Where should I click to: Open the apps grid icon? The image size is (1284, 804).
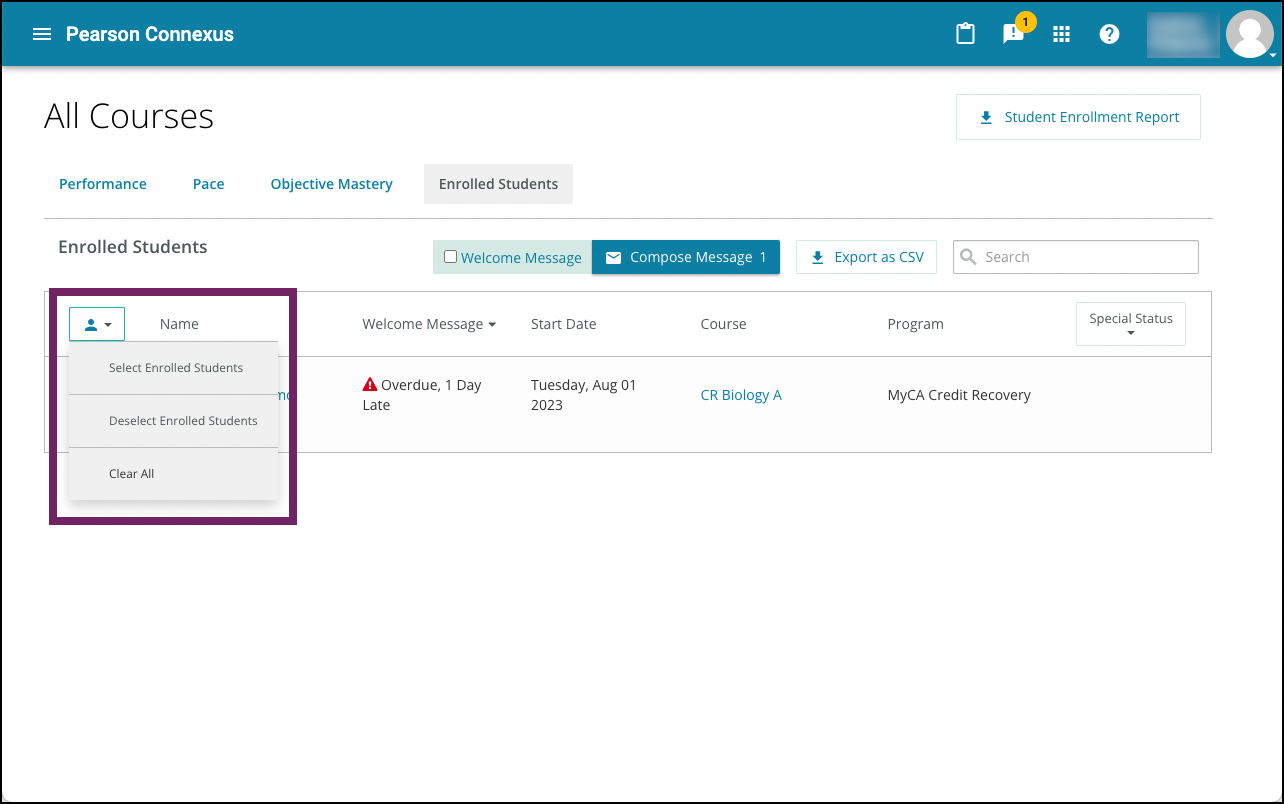point(1062,34)
